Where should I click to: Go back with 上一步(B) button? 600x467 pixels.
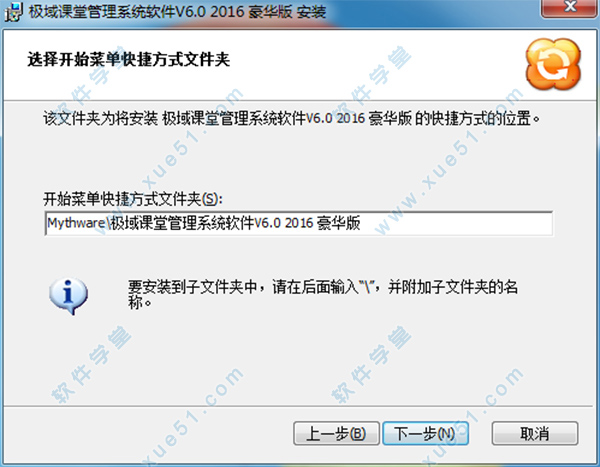coord(336,433)
